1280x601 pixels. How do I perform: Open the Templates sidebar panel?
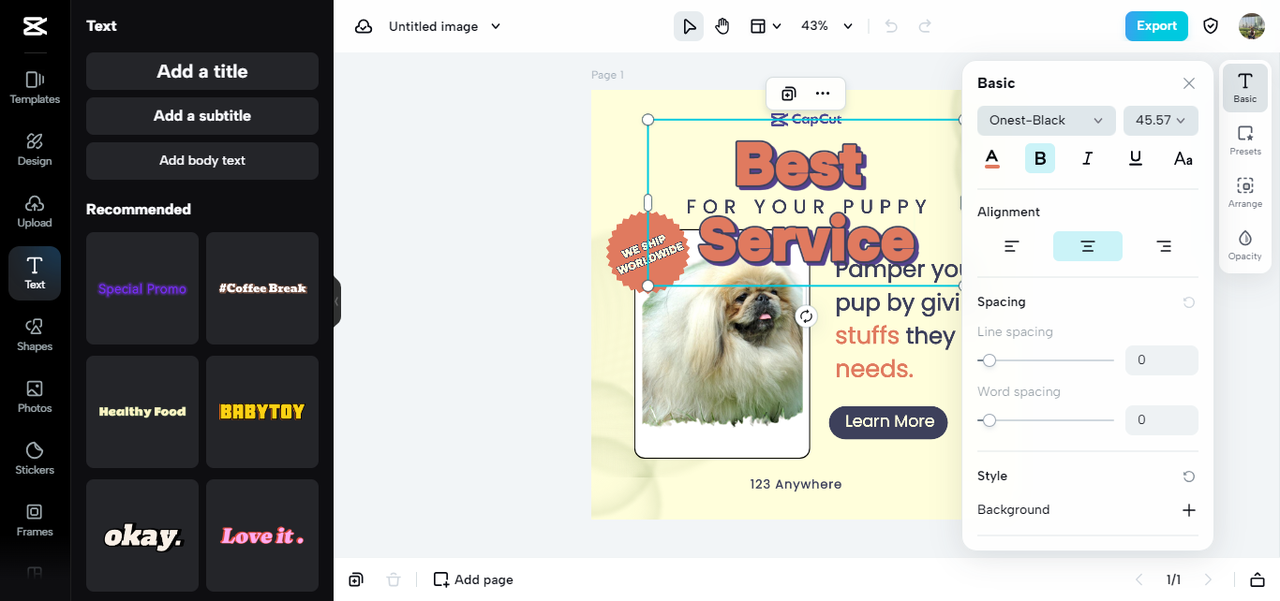tap(35, 87)
